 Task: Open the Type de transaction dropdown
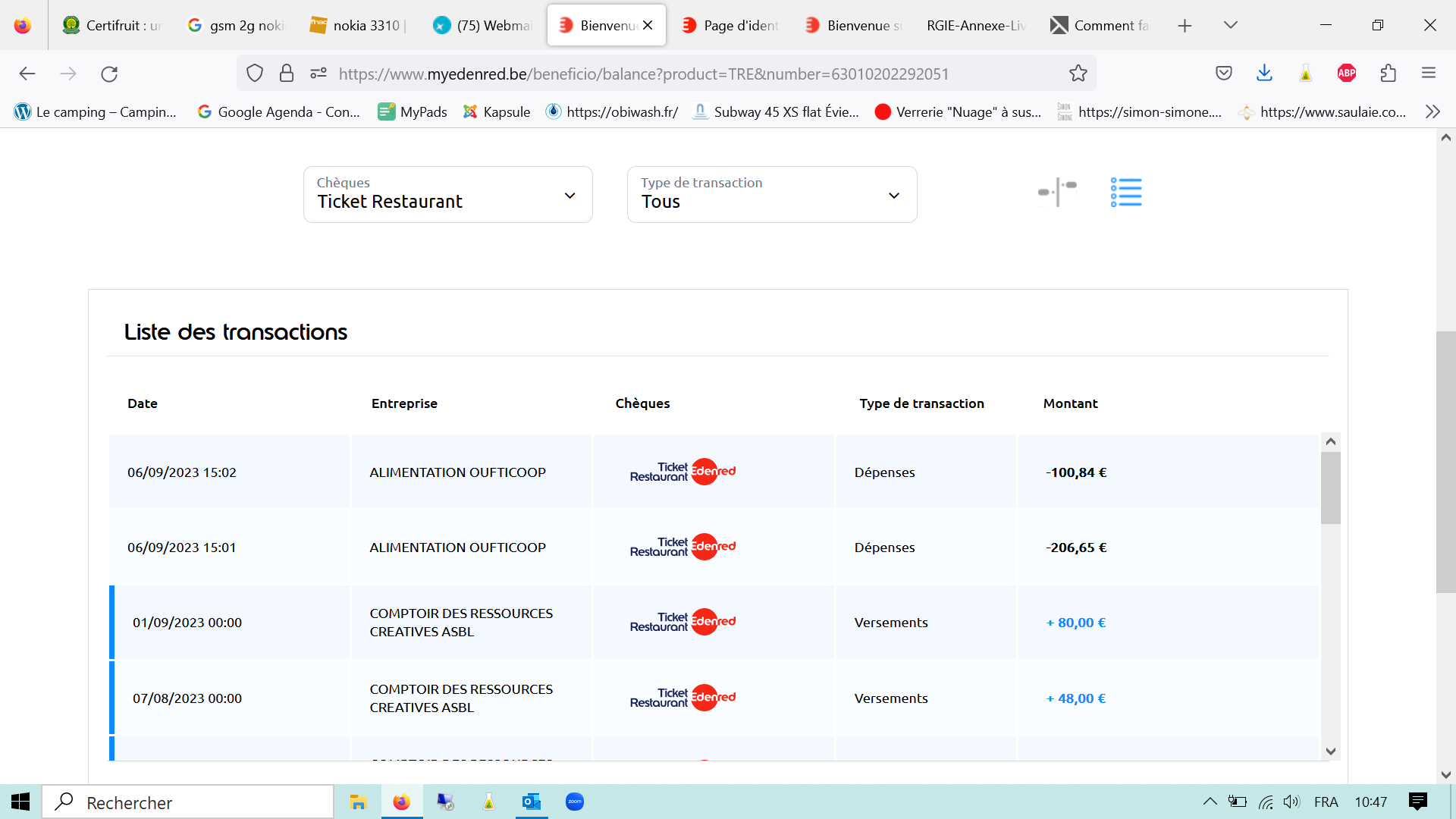pos(771,195)
